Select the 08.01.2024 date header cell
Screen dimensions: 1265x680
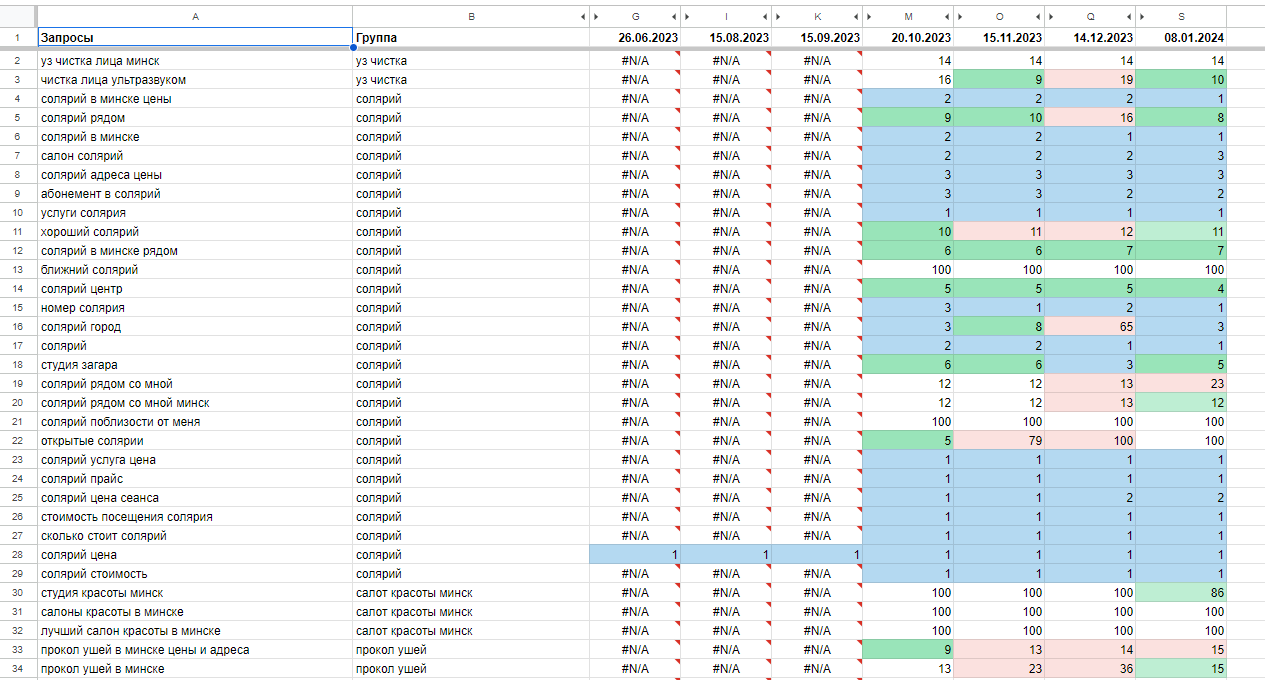(x=1181, y=38)
